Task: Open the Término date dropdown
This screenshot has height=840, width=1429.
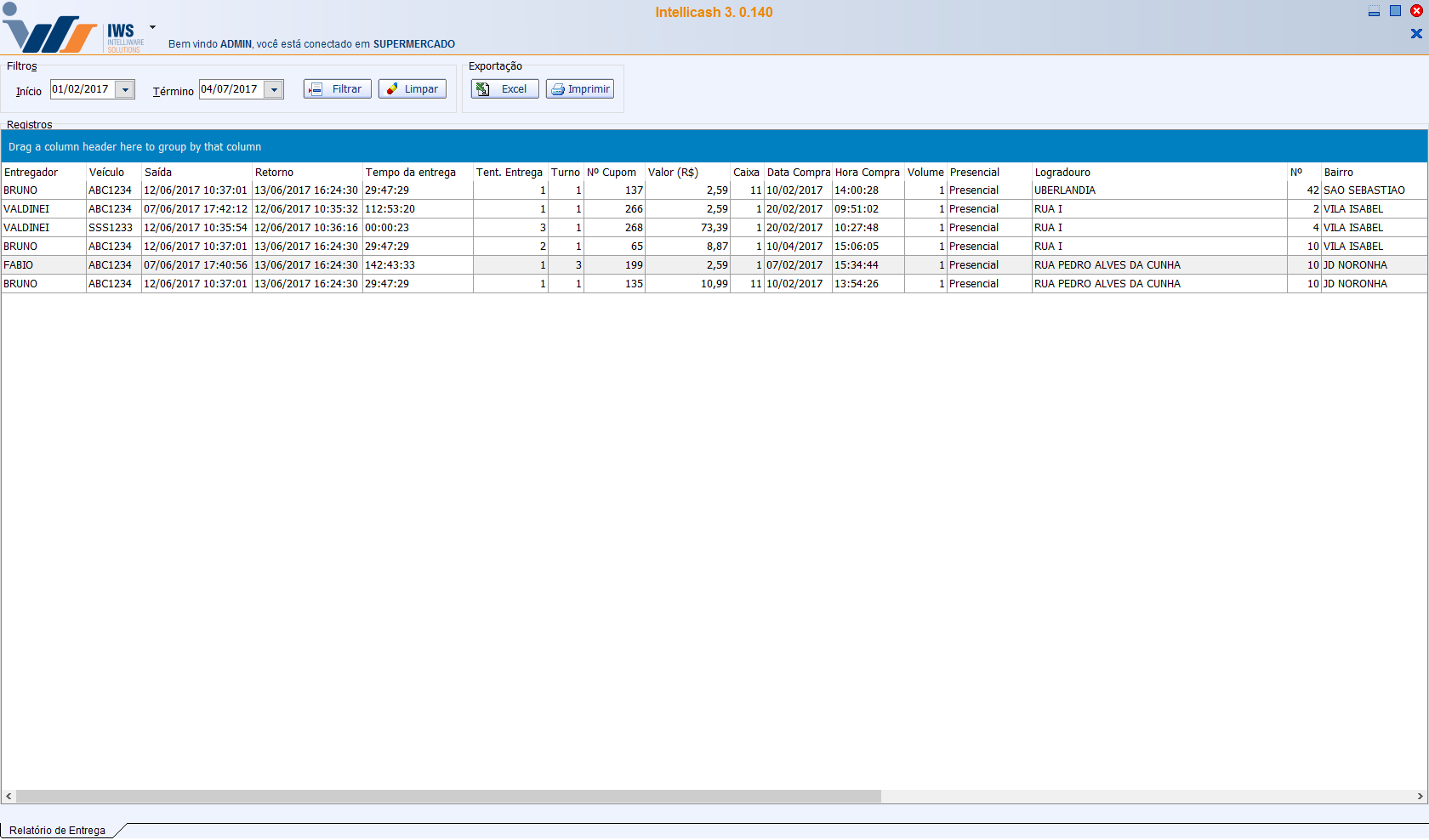Action: tap(274, 90)
